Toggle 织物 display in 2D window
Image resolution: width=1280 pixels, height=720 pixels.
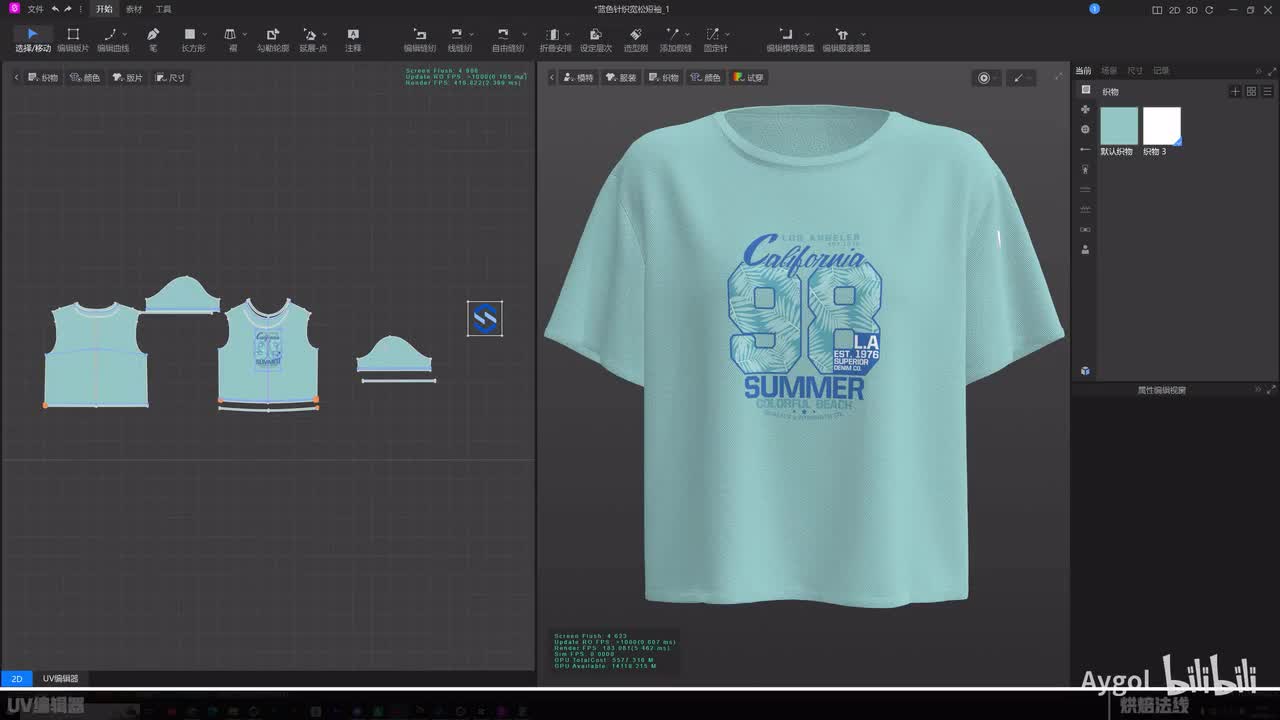tap(43, 77)
